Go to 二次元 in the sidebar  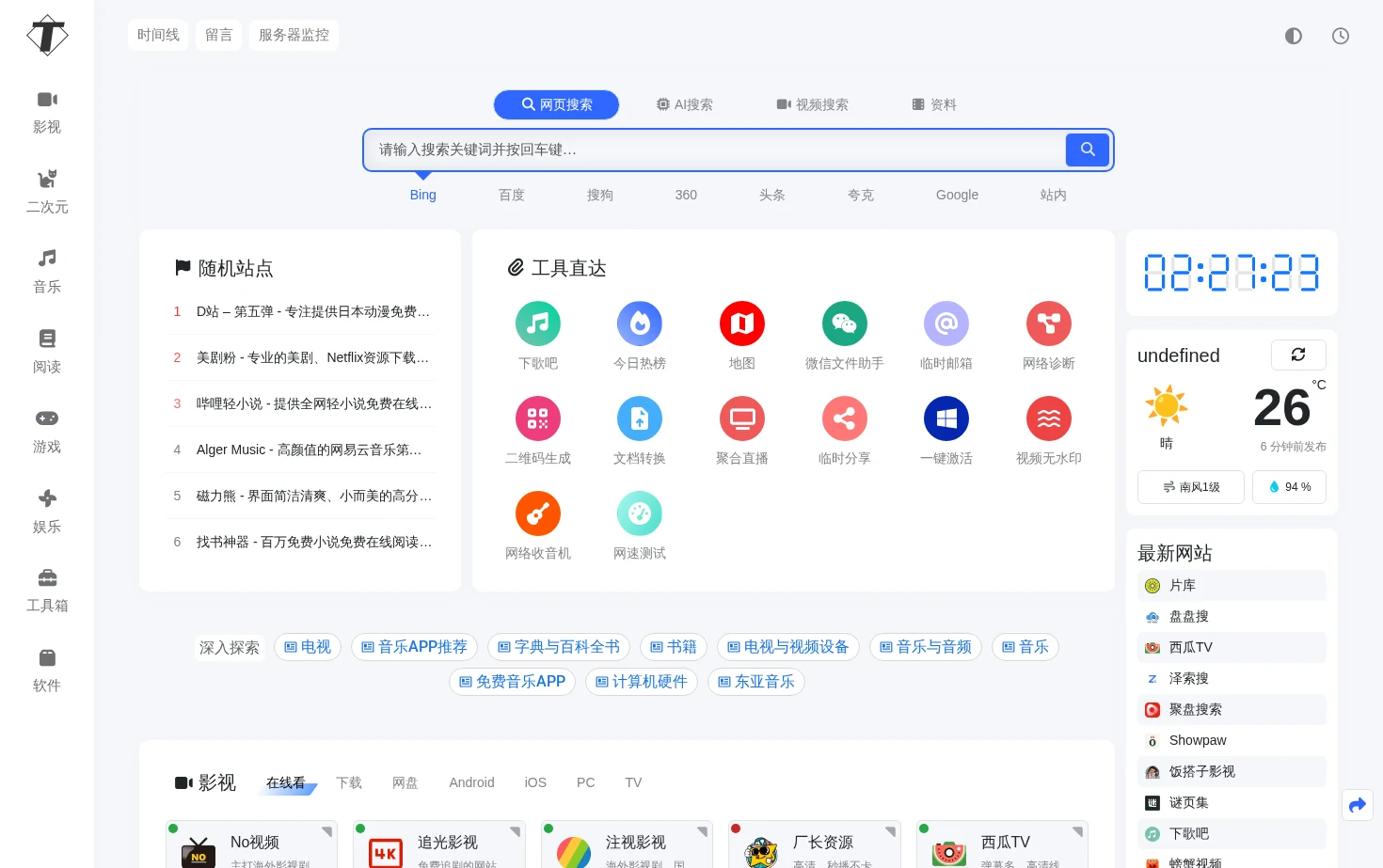point(47,193)
